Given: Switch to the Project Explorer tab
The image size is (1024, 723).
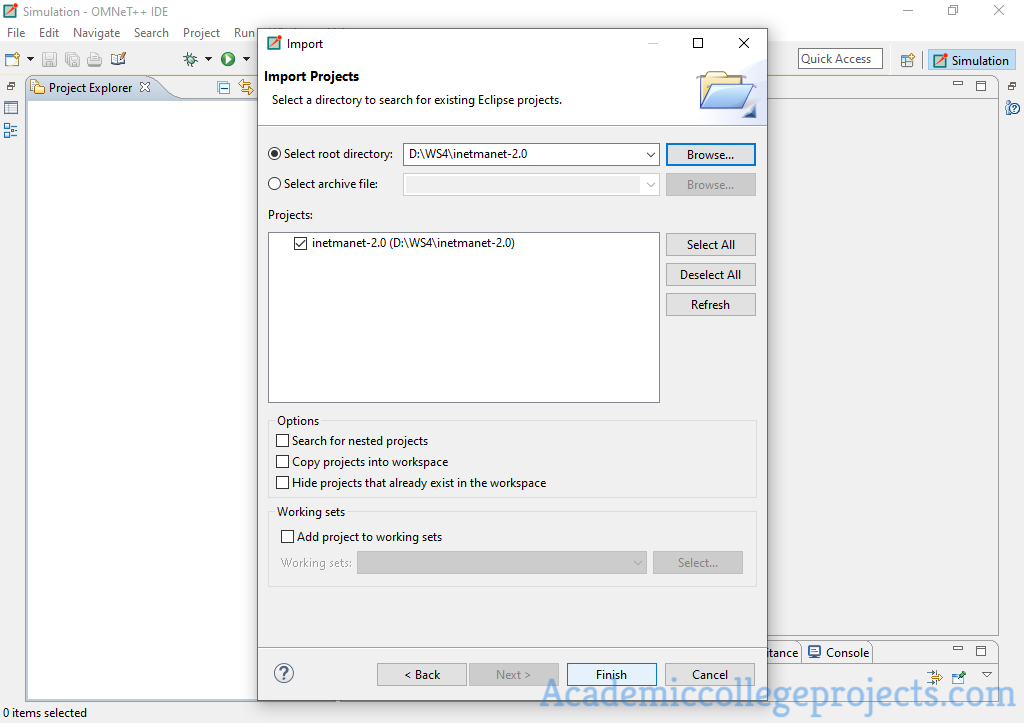Looking at the screenshot, I should (90, 88).
